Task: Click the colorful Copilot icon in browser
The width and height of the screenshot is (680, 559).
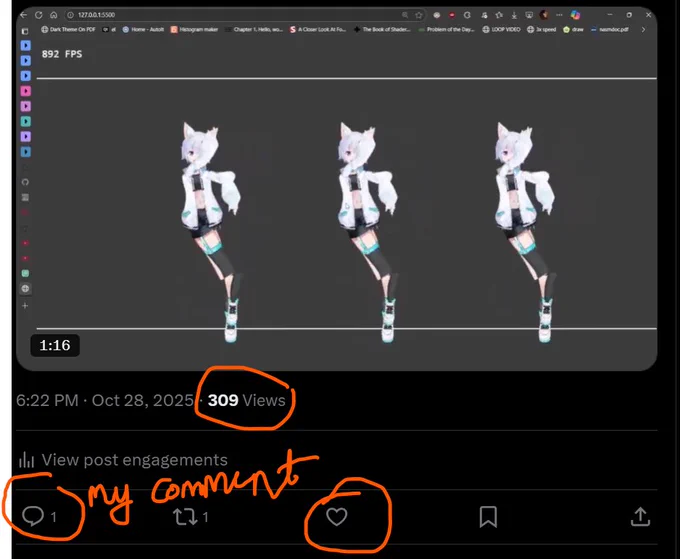Action: pyautogui.click(x=575, y=15)
